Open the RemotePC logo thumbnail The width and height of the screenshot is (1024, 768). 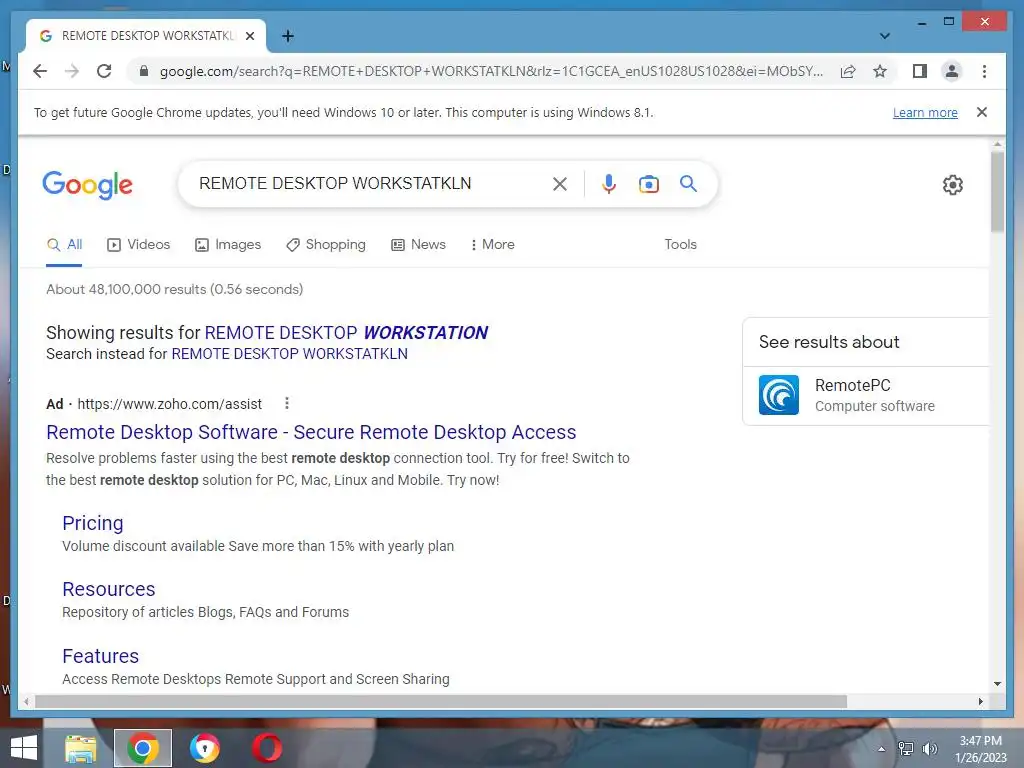point(778,395)
